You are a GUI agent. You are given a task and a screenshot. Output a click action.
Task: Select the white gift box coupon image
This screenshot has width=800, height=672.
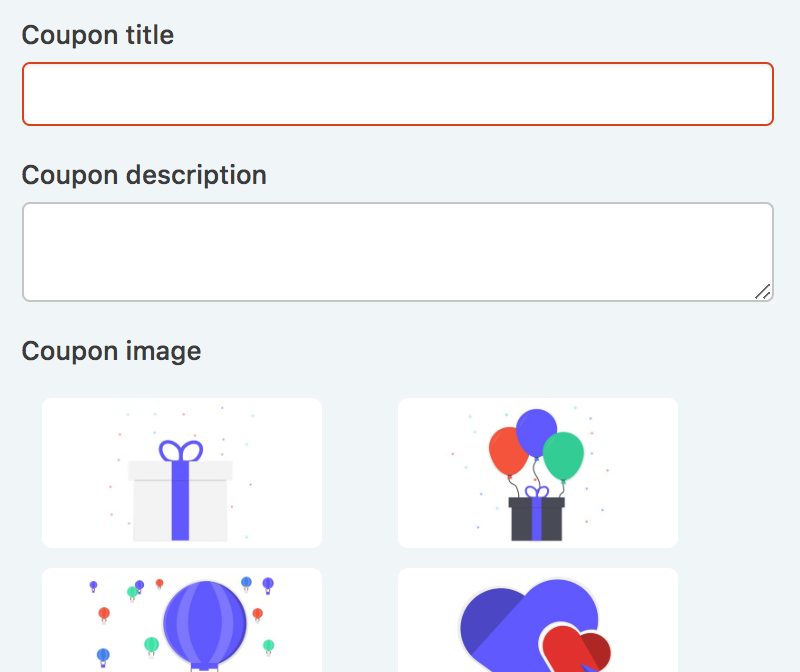pyautogui.click(x=182, y=473)
